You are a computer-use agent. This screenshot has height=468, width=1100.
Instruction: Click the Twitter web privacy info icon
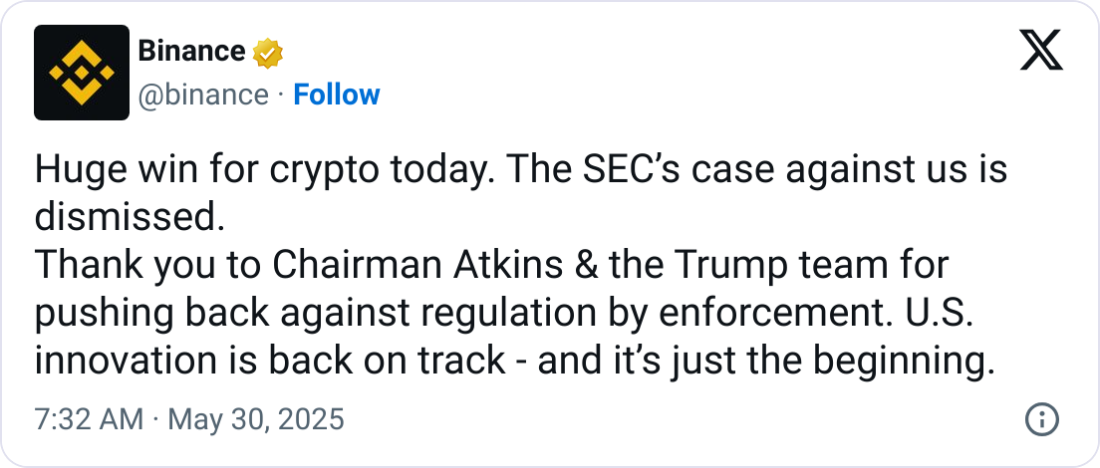(x=1043, y=419)
